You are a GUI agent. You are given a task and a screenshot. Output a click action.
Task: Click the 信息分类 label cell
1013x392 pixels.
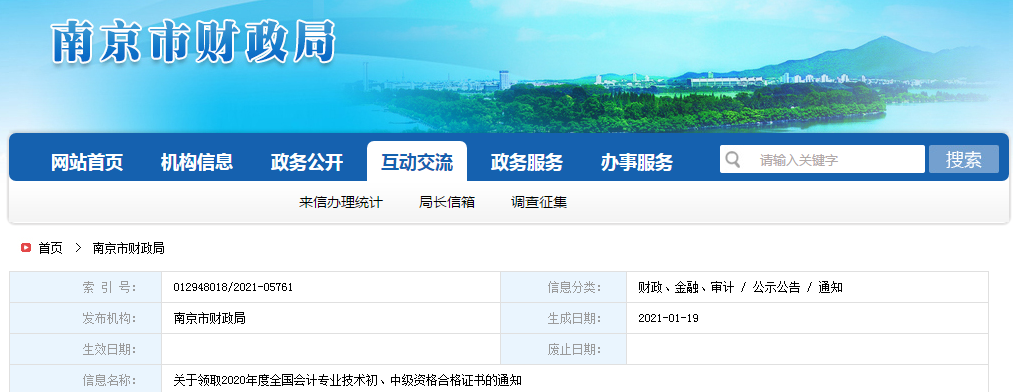coord(563,287)
